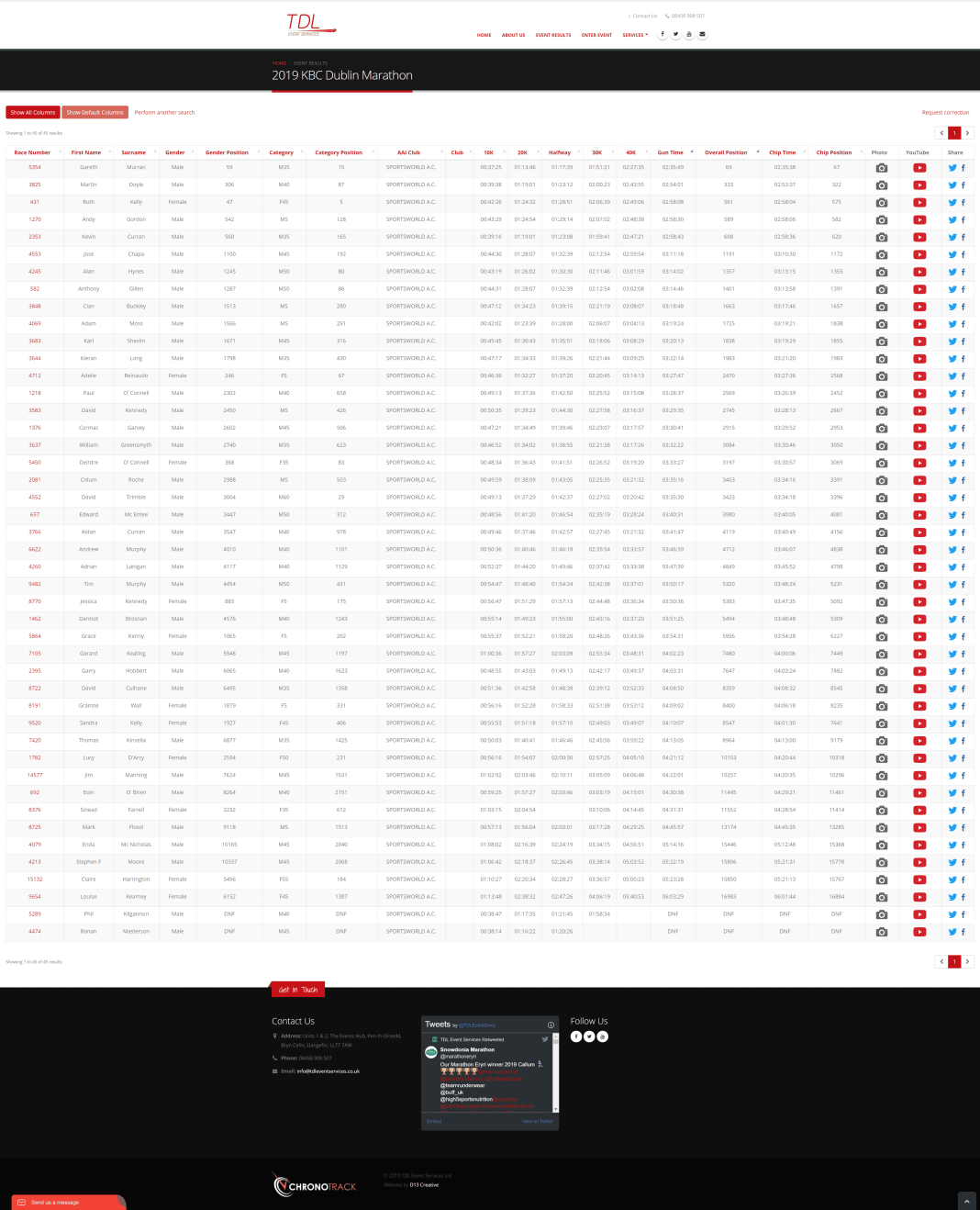
Task: Click the Show Default Columns button
Action: click(95, 112)
